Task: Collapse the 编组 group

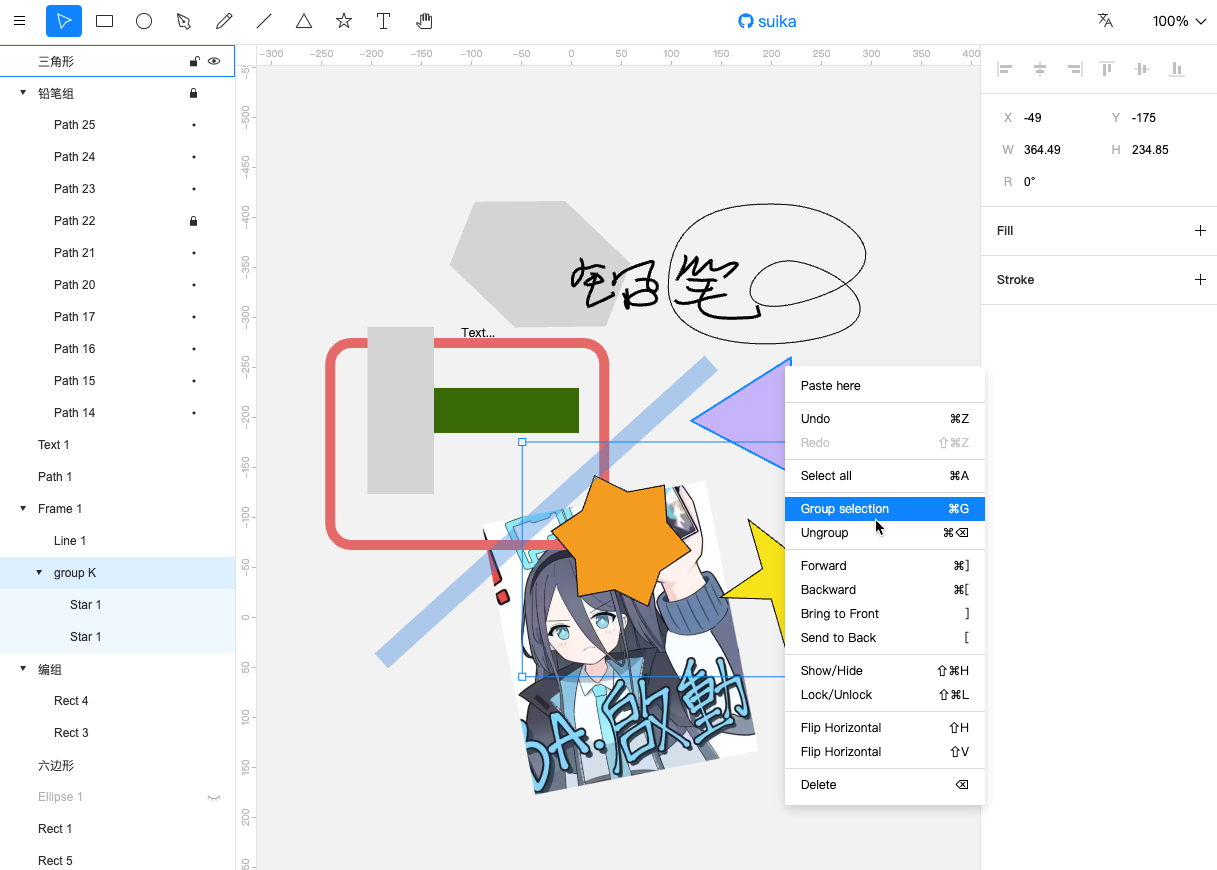Action: 23,669
